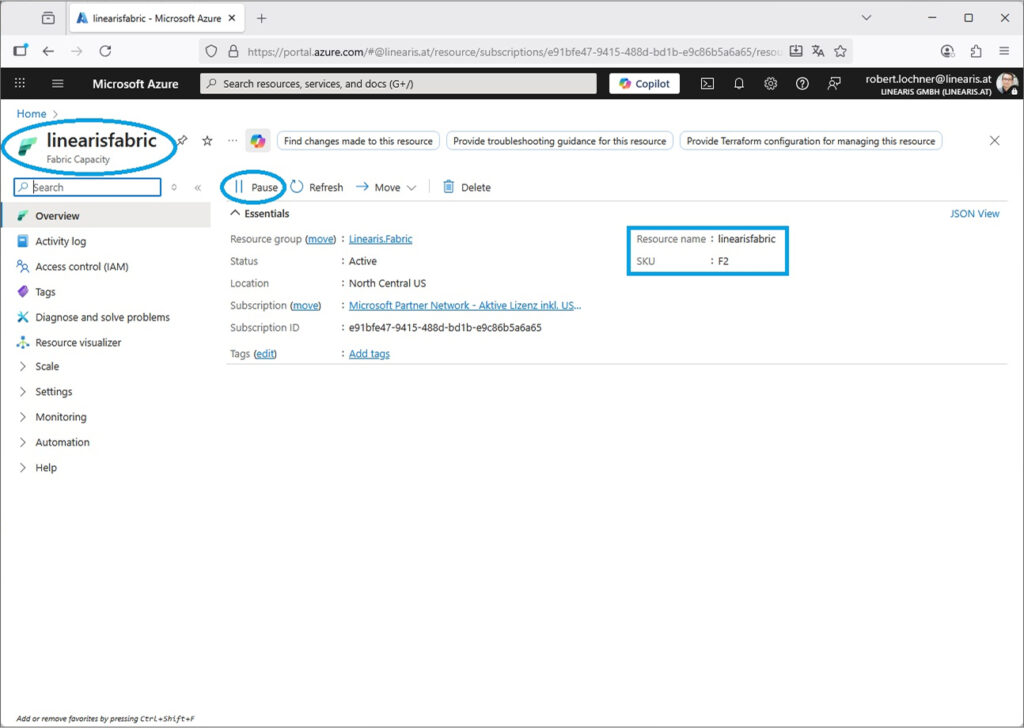
Task: Click the North Central US location text
Action: [387, 283]
